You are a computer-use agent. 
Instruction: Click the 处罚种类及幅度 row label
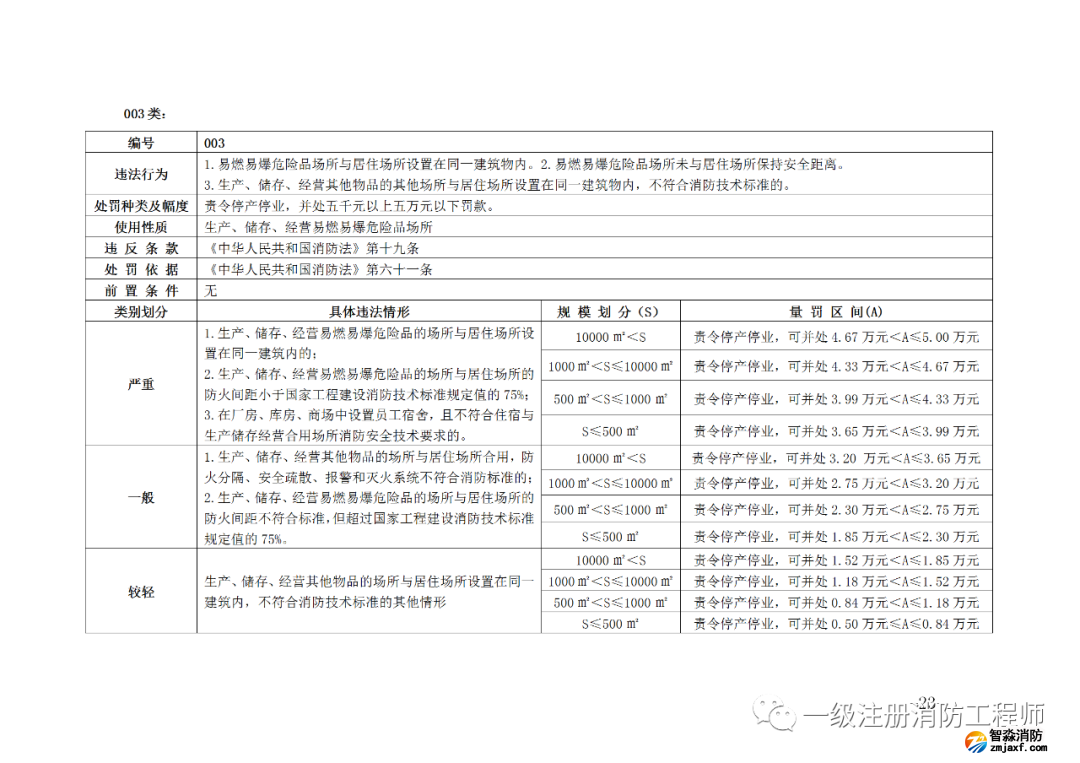point(141,206)
